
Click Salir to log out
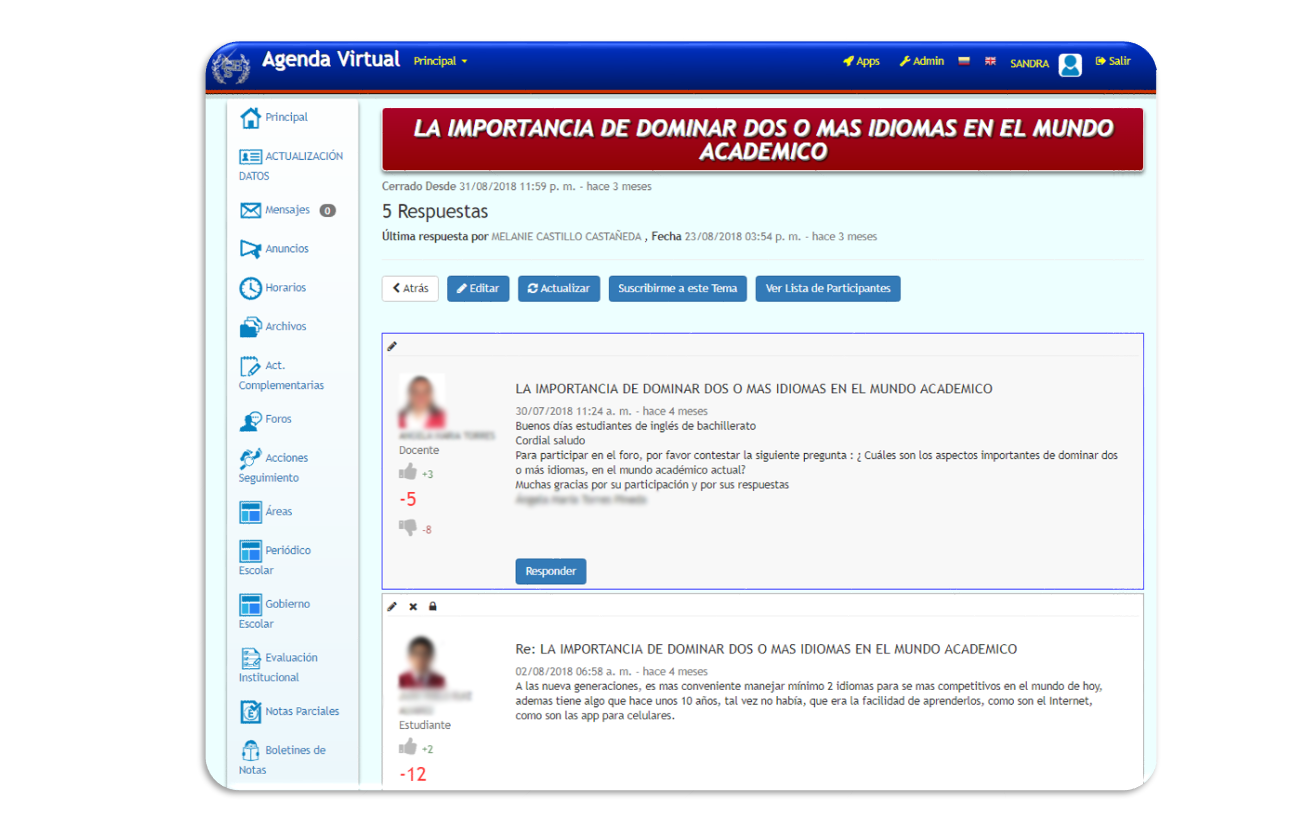[1113, 61]
